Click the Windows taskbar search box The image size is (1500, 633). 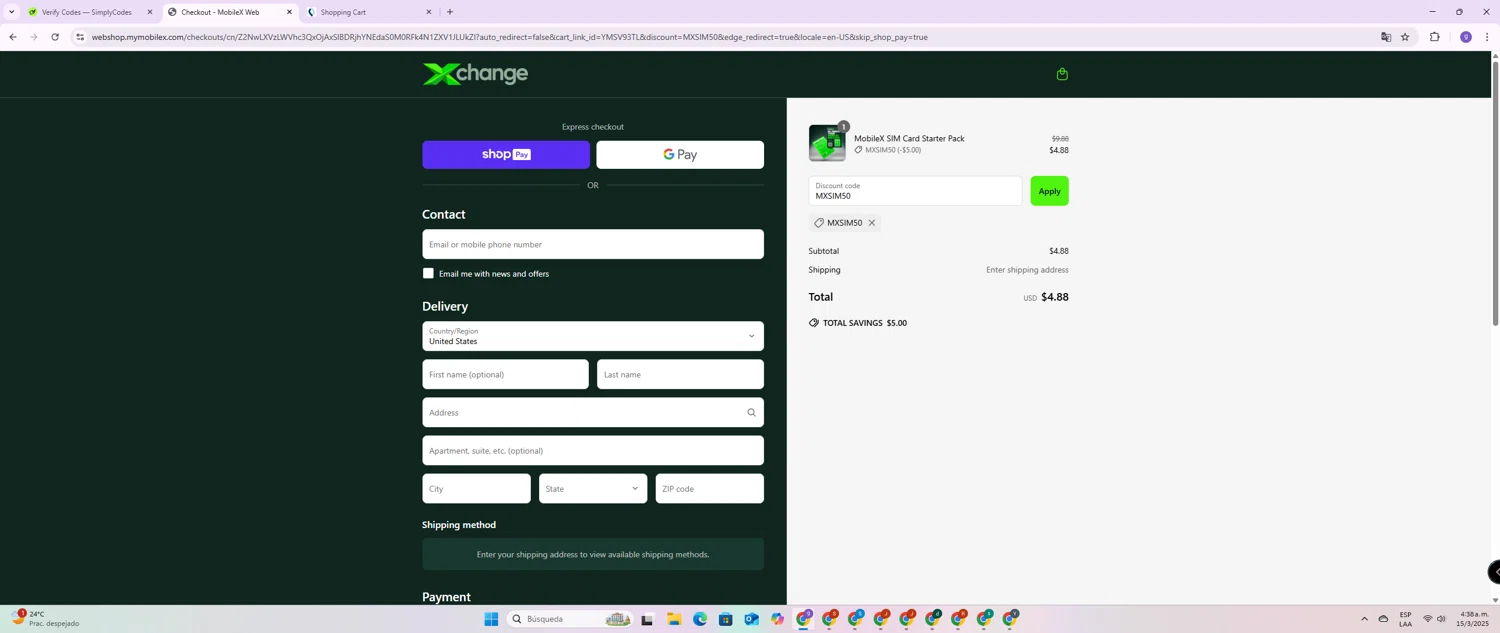[x=570, y=619]
